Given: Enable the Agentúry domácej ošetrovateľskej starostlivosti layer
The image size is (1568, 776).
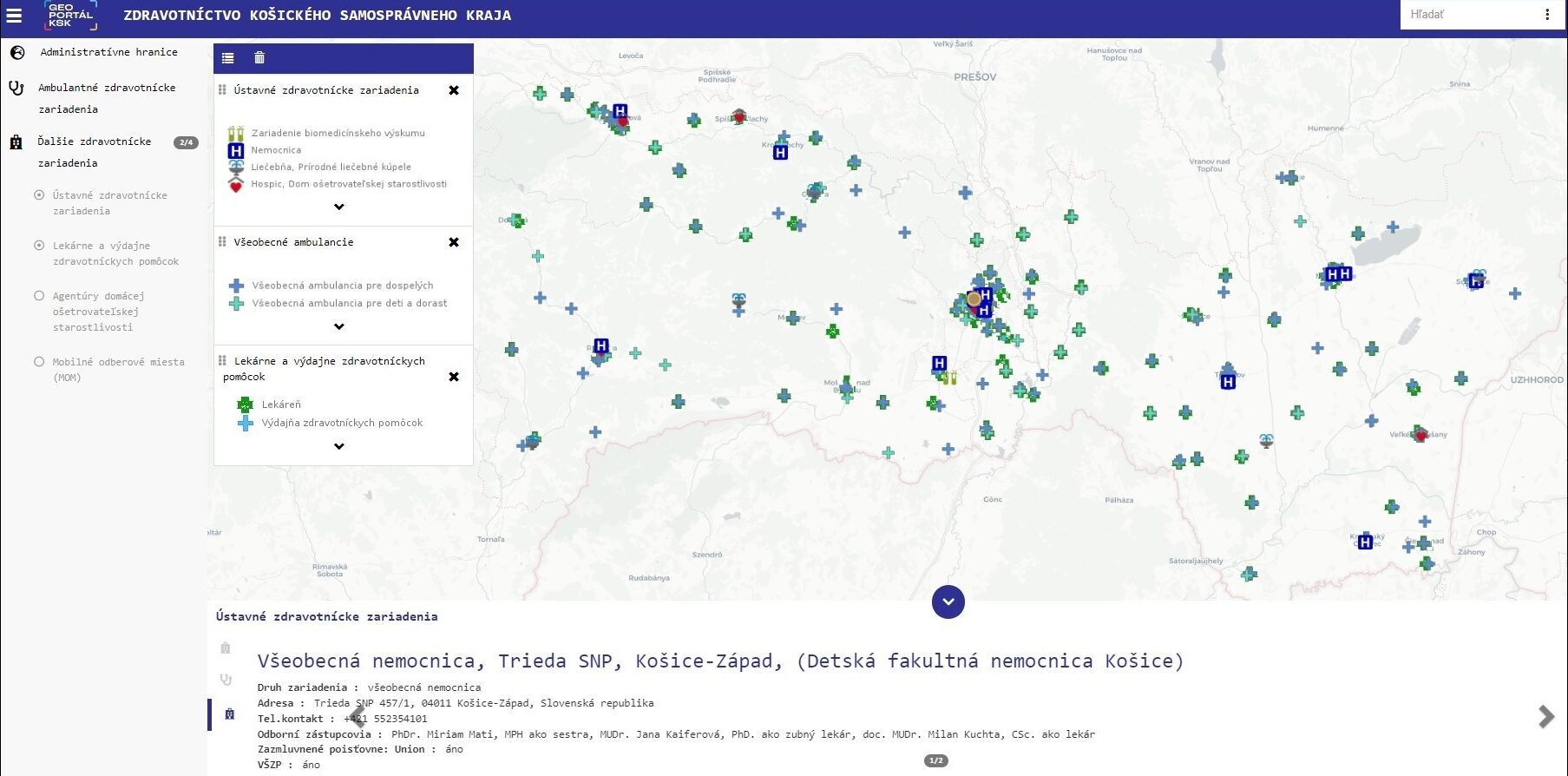Looking at the screenshot, I should [x=39, y=296].
